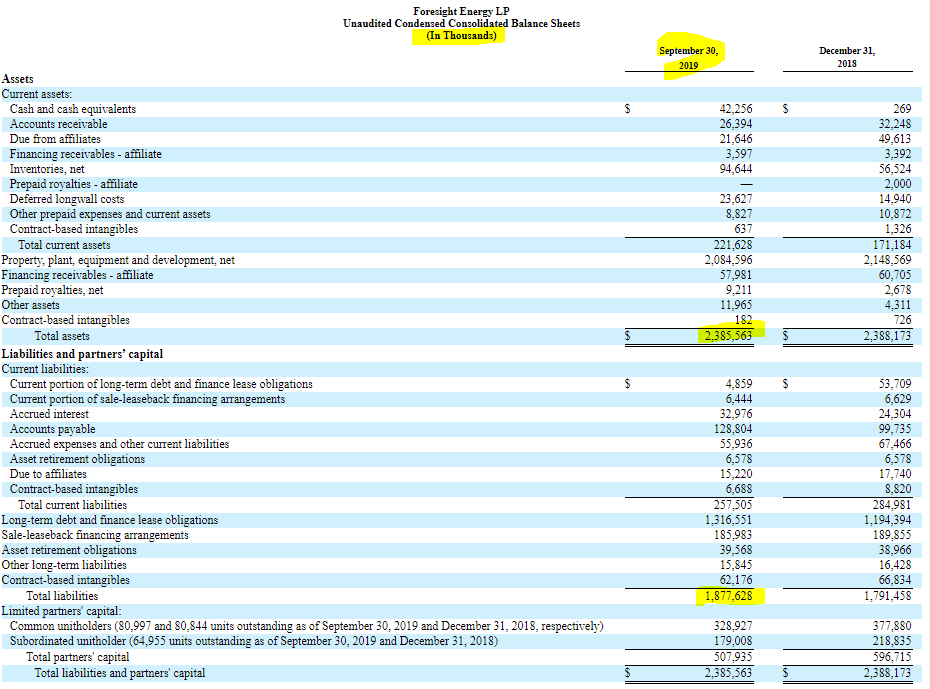The image size is (930, 689).
Task: Select the 257,505 total current liabilities value
Action: point(732,505)
